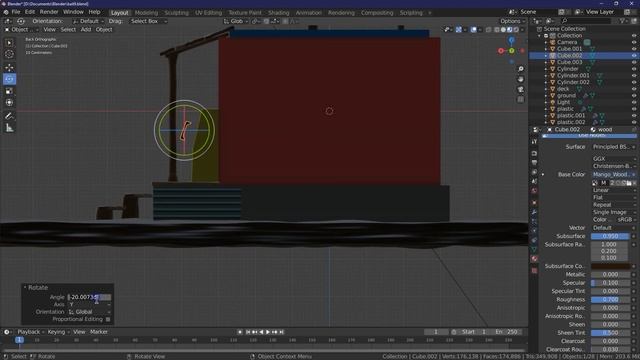Image resolution: width=640 pixels, height=360 pixels.
Task: Open Texture properties tab icon
Action: pyautogui.click(x=534, y=271)
